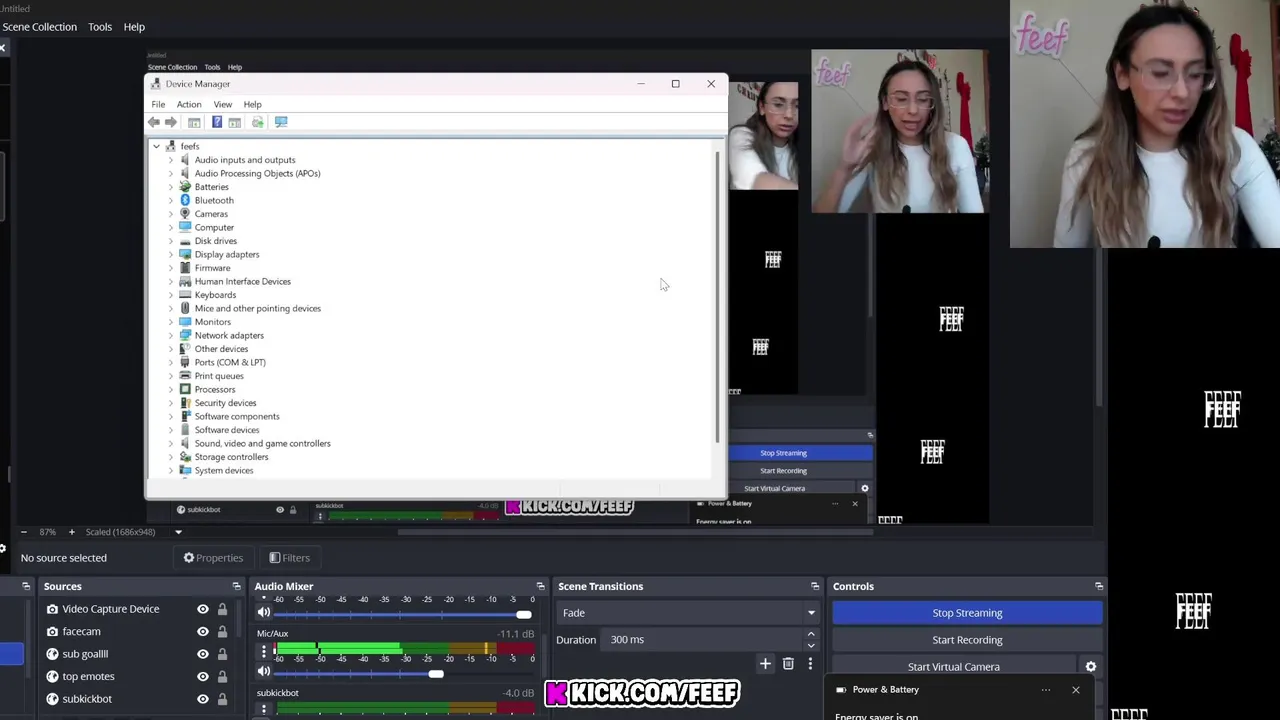Select the Monitors tree item
Image resolution: width=1280 pixels, height=720 pixels.
(213, 322)
